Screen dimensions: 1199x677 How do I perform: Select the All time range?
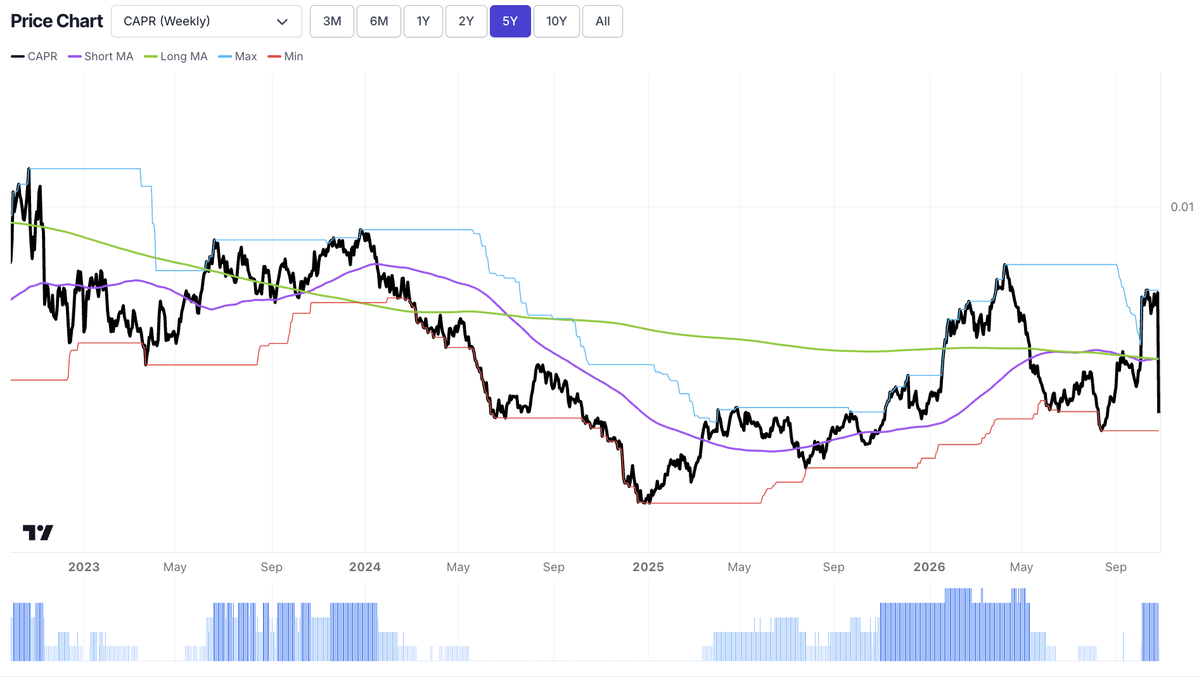click(603, 21)
